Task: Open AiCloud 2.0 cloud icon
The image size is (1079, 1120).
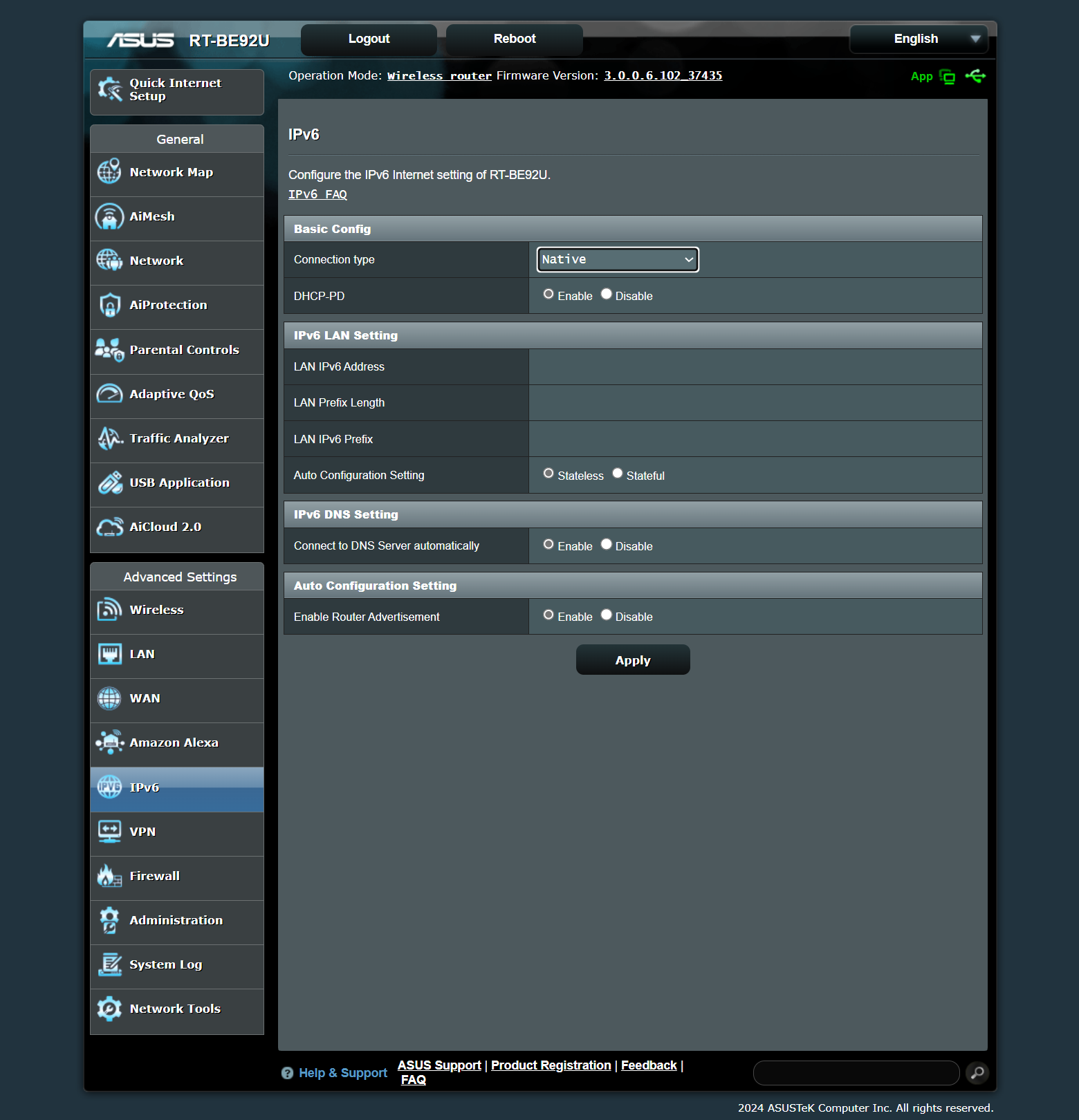Action: coord(110,527)
